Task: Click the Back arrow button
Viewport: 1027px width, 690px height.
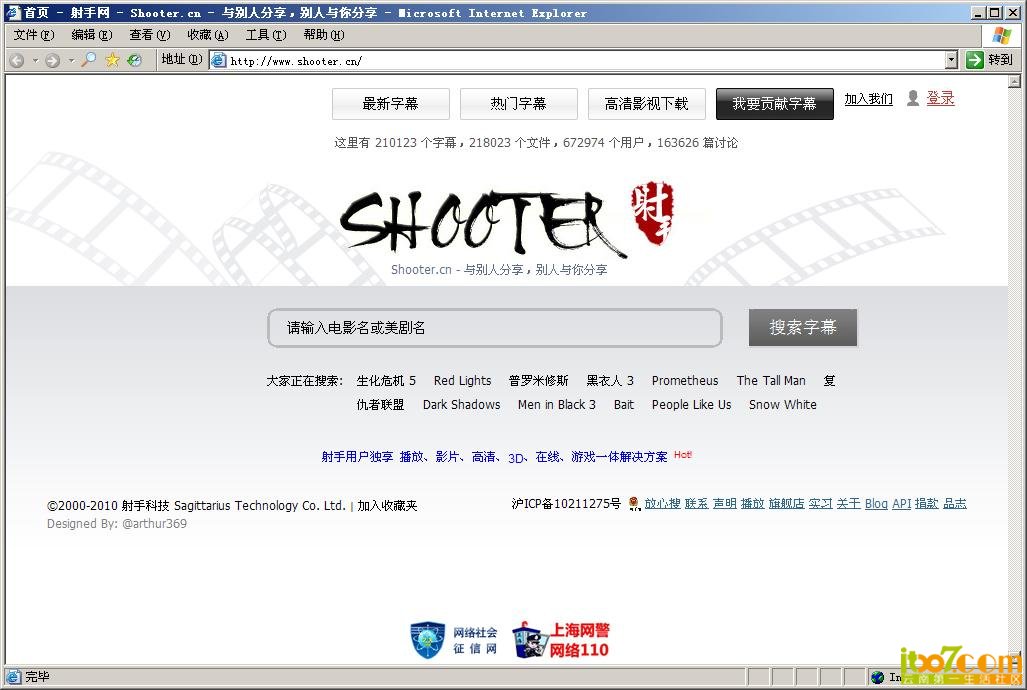Action: coord(17,60)
